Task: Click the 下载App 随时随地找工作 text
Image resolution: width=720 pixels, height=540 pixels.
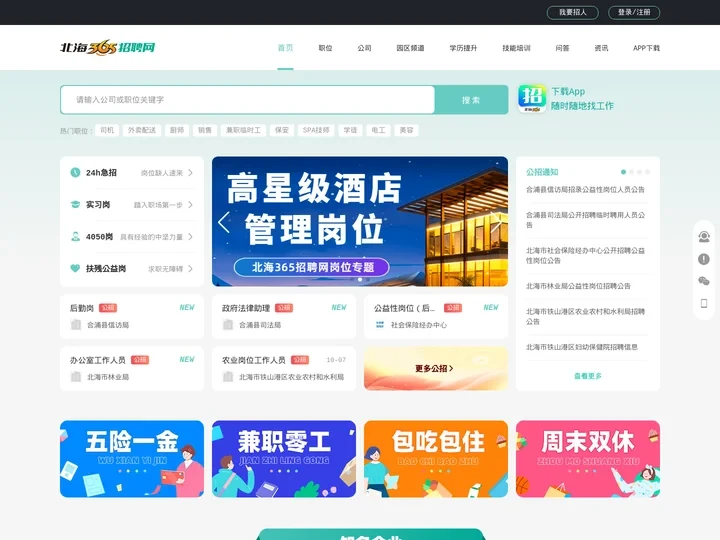Action: coord(582,99)
